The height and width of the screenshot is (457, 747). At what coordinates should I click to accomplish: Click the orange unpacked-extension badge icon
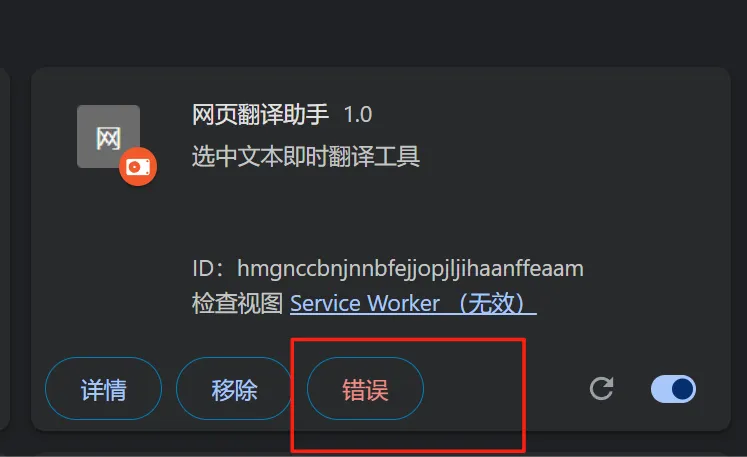[x=138, y=167]
